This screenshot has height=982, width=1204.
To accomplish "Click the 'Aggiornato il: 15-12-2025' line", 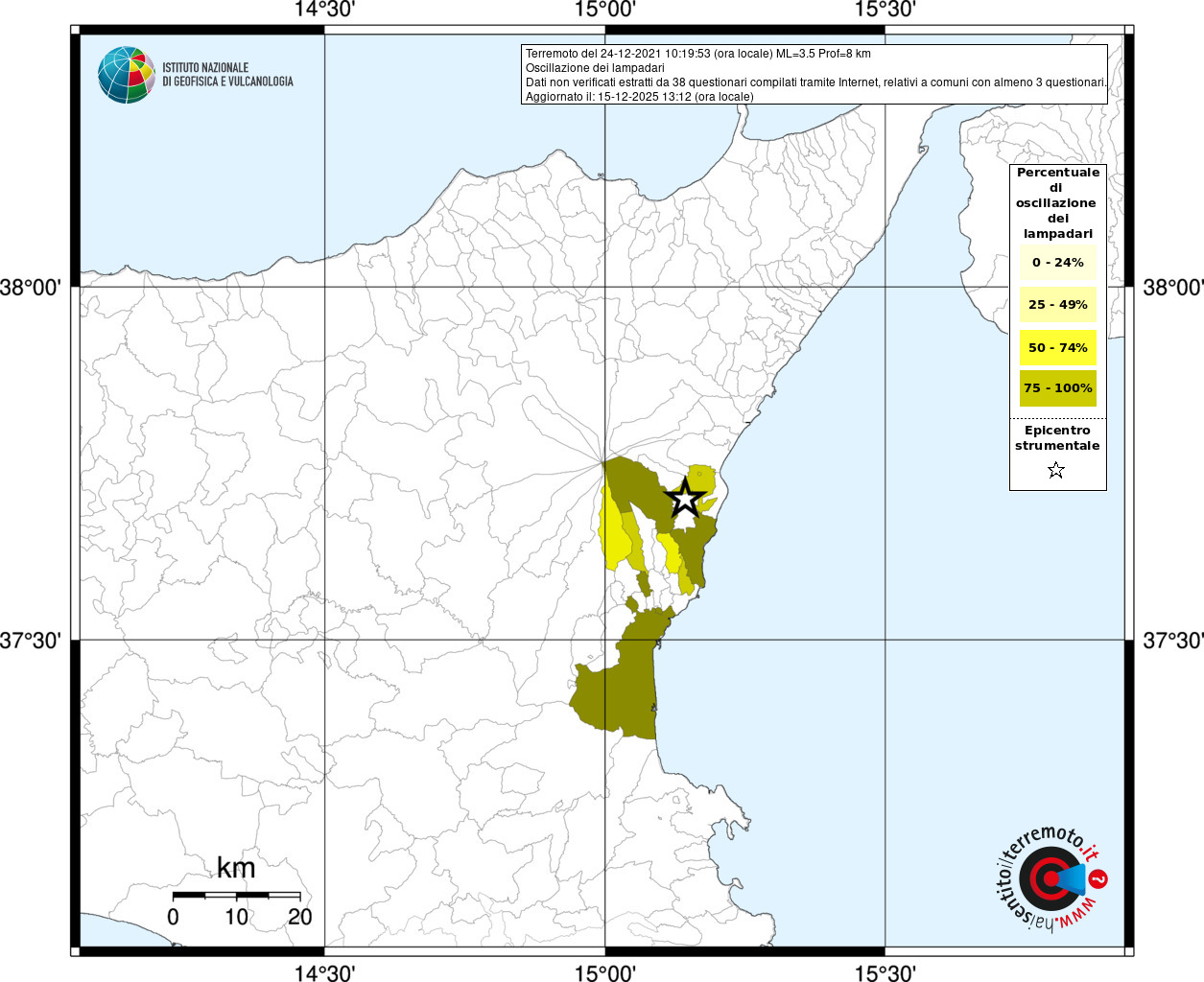I will (640, 97).
